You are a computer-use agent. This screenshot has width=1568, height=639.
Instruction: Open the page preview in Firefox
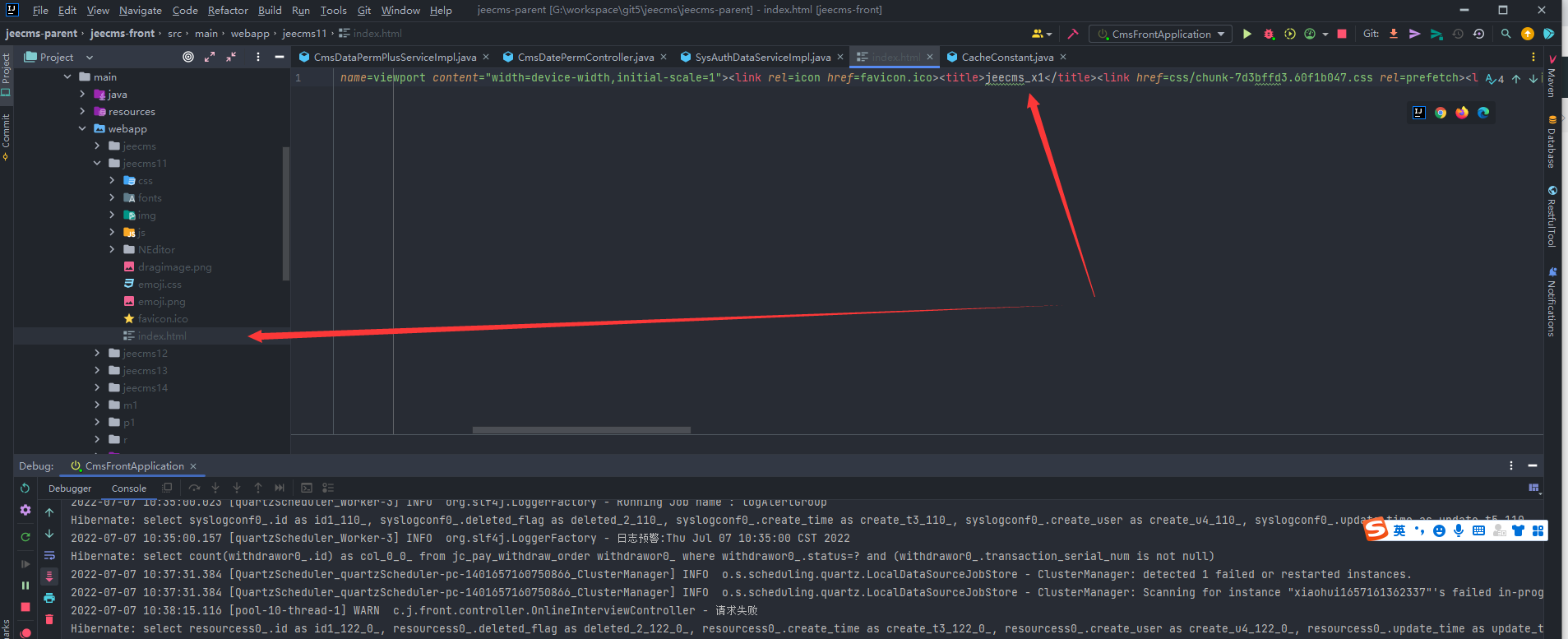(1462, 113)
